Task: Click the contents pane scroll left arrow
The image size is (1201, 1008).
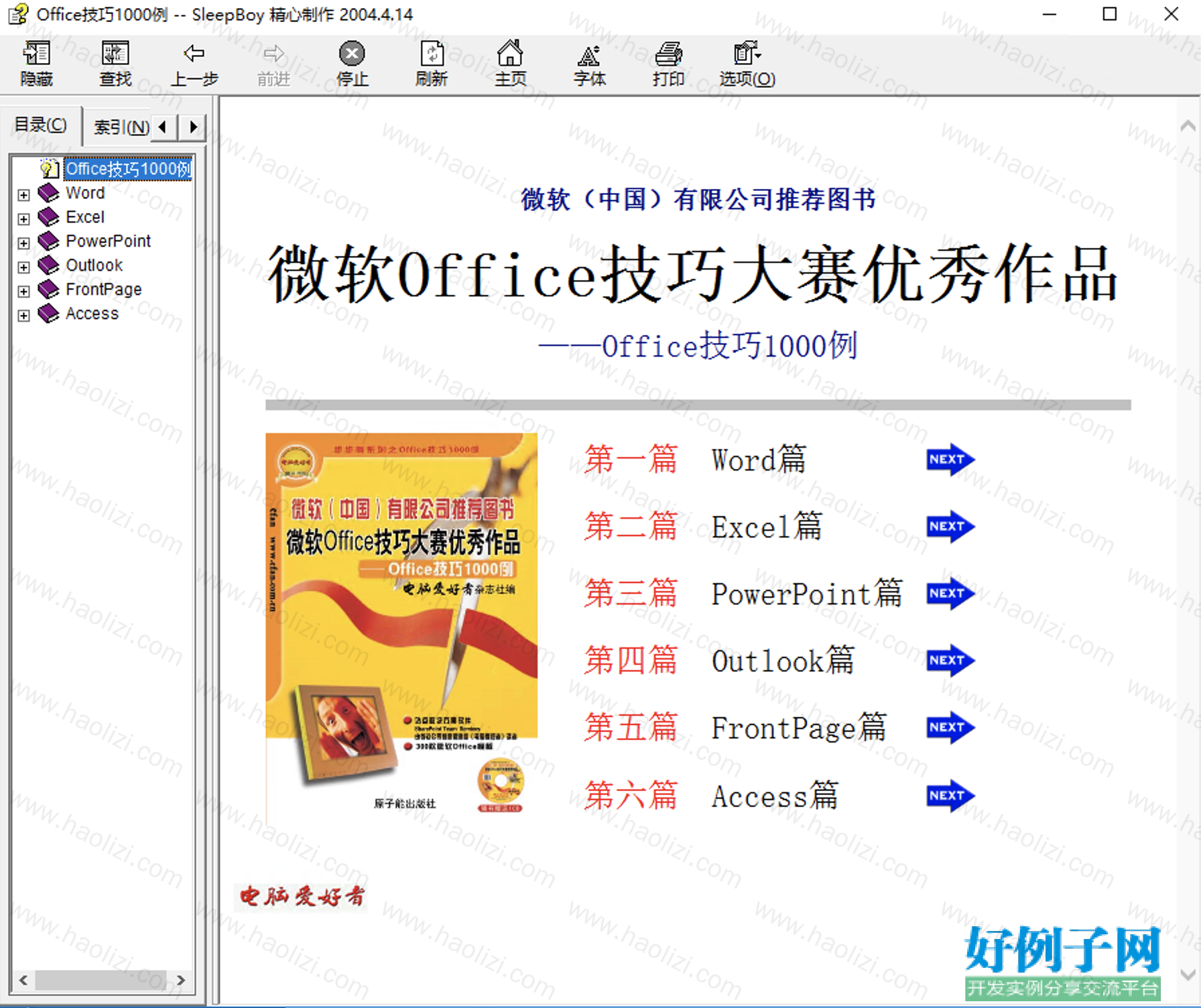Action: click(x=23, y=980)
